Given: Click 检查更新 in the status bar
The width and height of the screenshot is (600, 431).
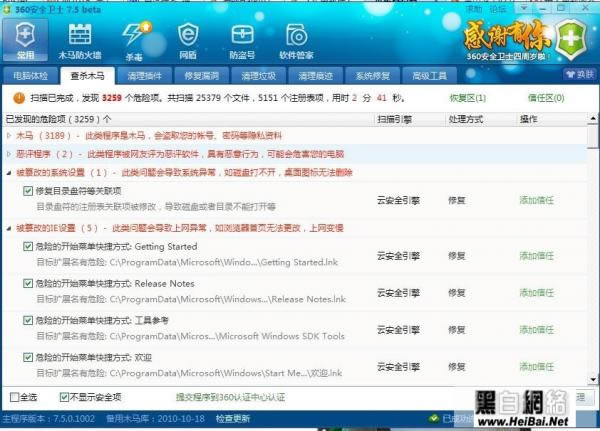Looking at the screenshot, I should [x=233, y=419].
